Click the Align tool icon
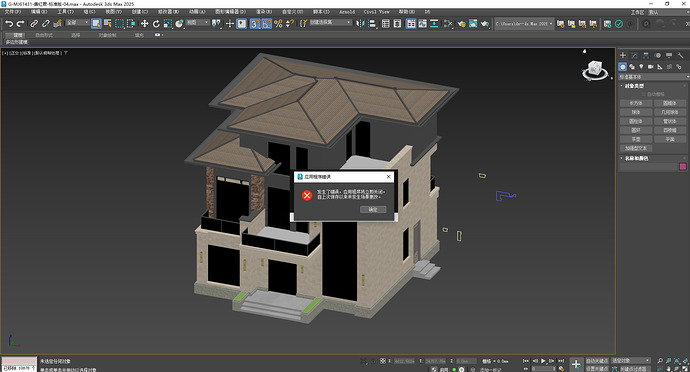This screenshot has height=372, width=690. click(x=372, y=24)
